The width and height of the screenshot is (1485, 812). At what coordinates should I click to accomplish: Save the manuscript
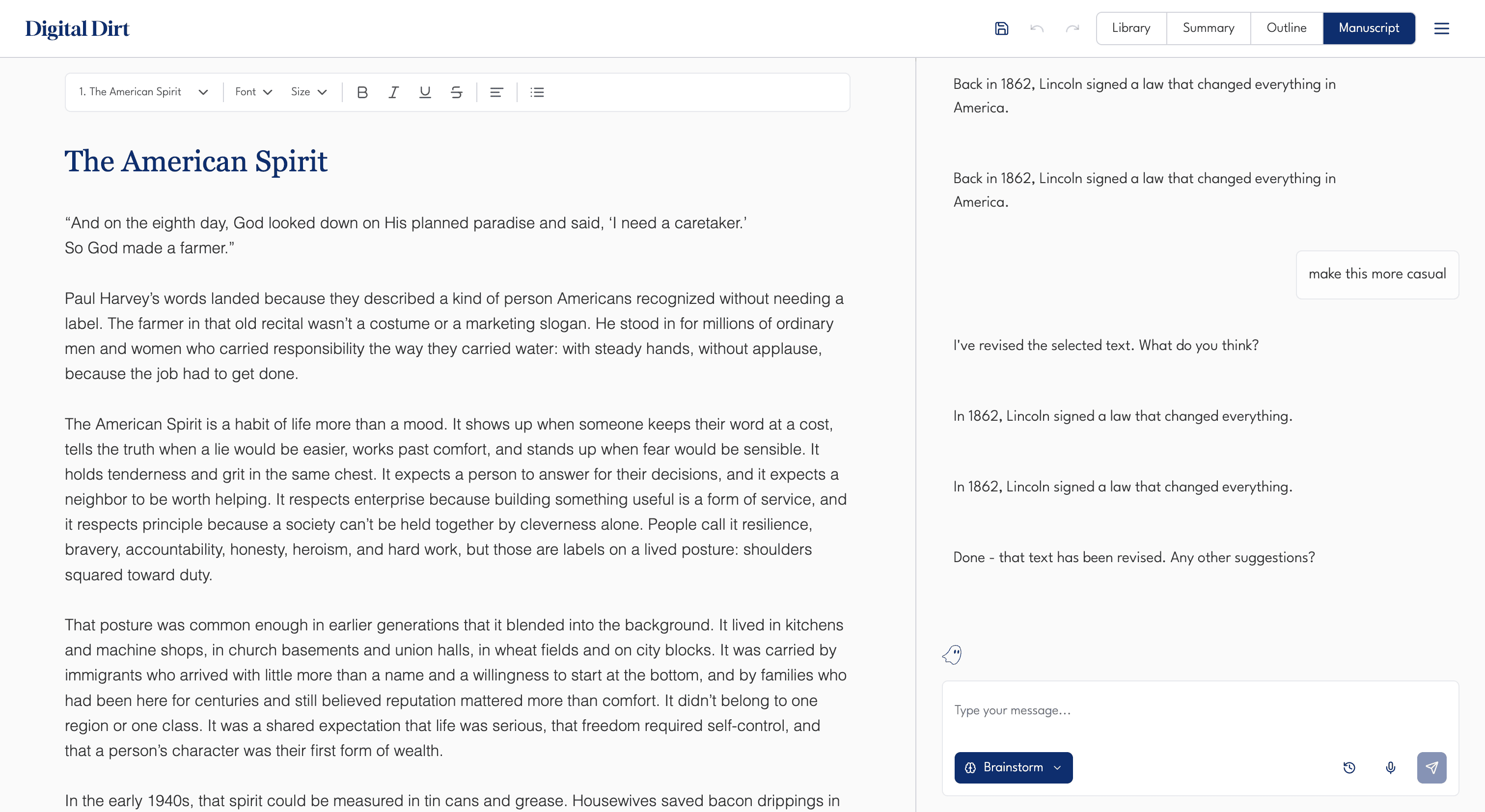tap(1001, 28)
